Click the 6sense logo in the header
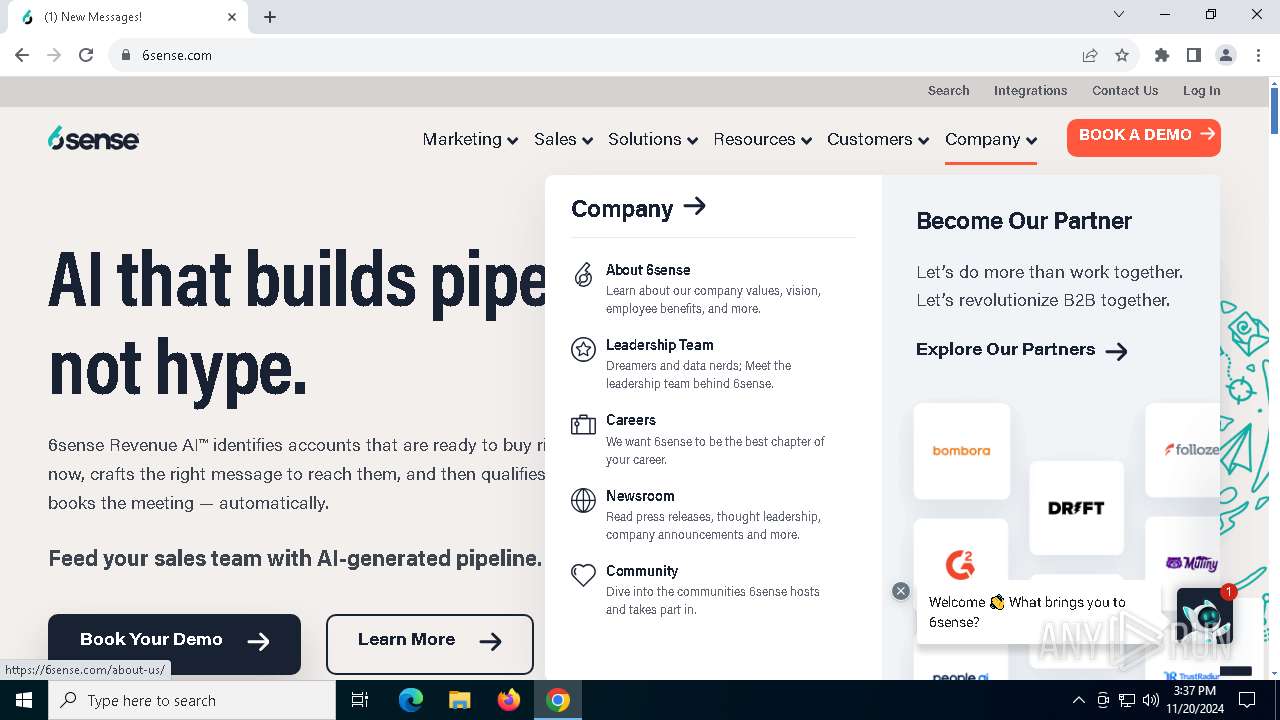The height and width of the screenshot is (720, 1280). coord(93,139)
